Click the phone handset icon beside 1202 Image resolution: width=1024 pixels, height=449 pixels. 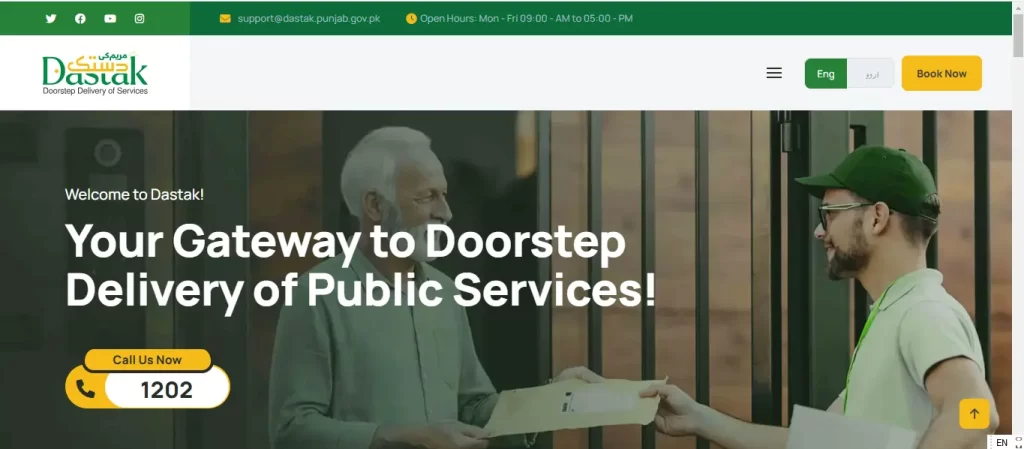(86, 390)
